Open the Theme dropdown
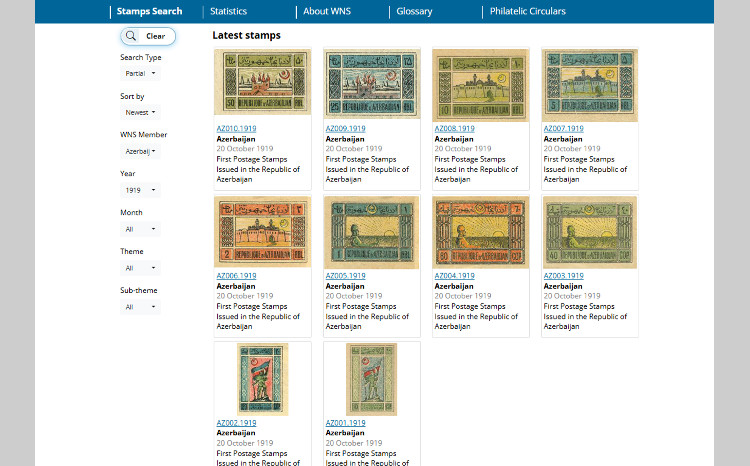750x466 pixels. pyautogui.click(x=140, y=268)
